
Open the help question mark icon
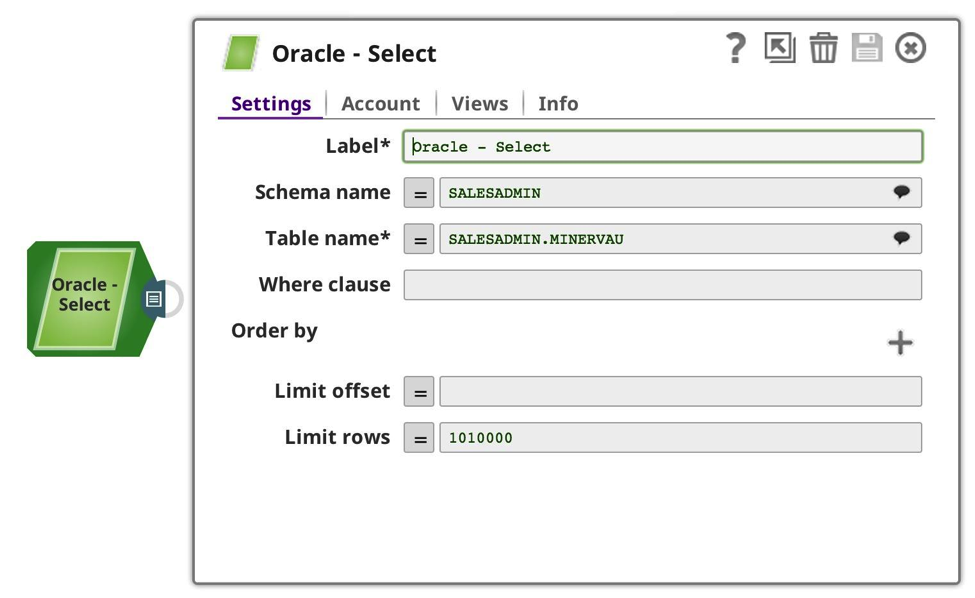click(736, 48)
